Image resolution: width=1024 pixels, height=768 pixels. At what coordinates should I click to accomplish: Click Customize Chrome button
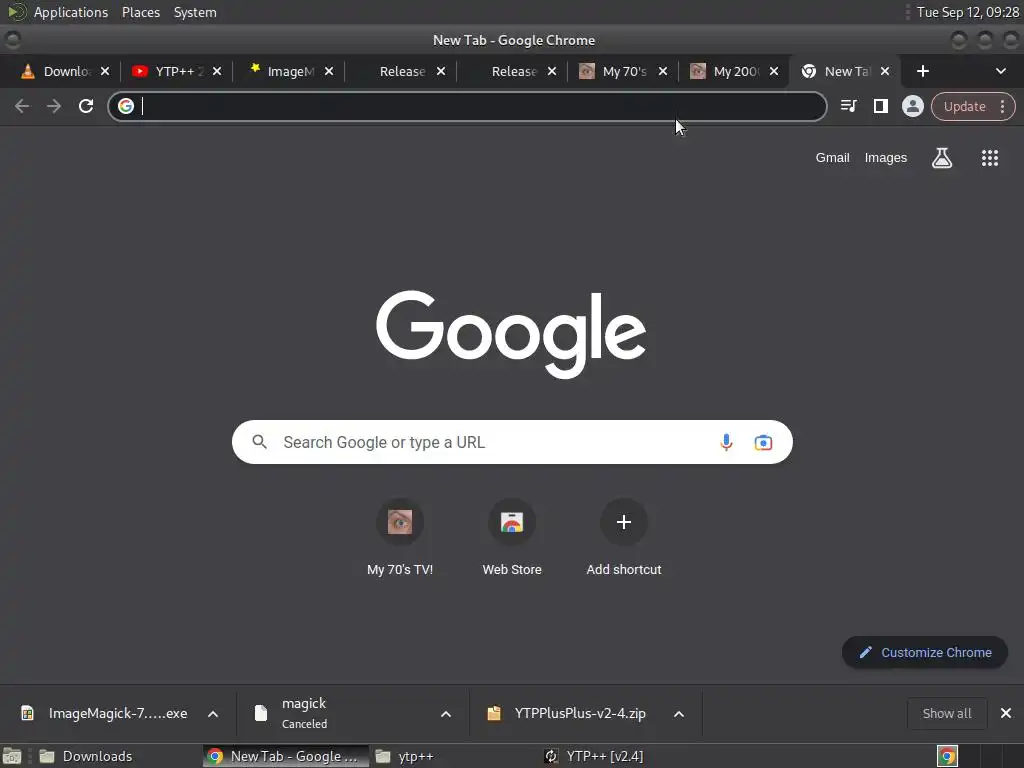(x=925, y=652)
